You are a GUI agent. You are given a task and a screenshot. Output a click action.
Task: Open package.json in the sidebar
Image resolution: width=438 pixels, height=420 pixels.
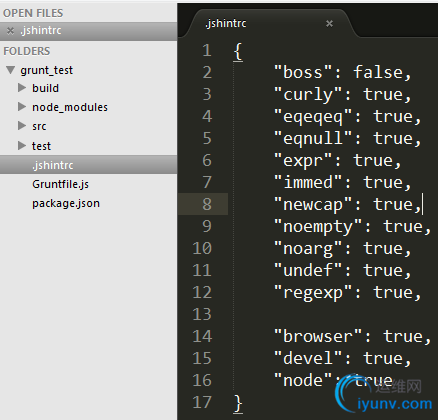point(66,203)
